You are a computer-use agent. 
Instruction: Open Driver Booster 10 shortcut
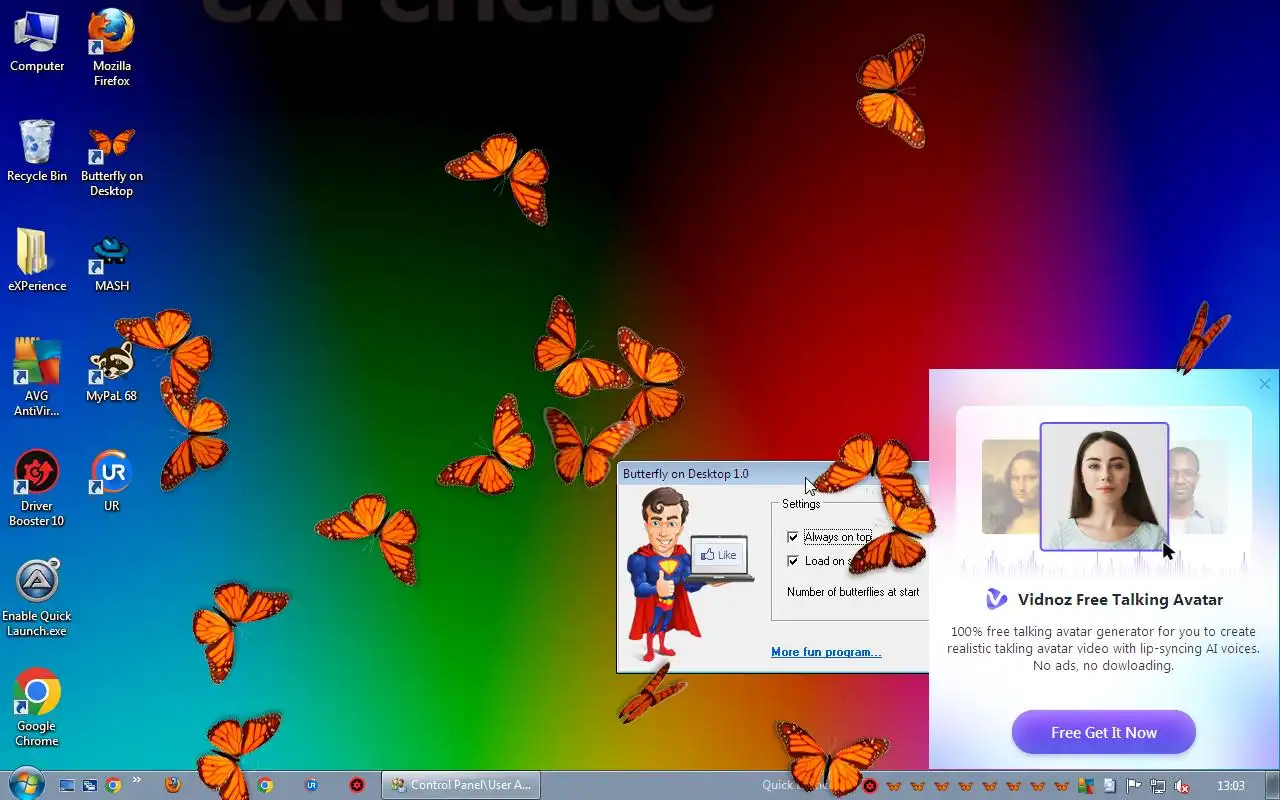(37, 488)
